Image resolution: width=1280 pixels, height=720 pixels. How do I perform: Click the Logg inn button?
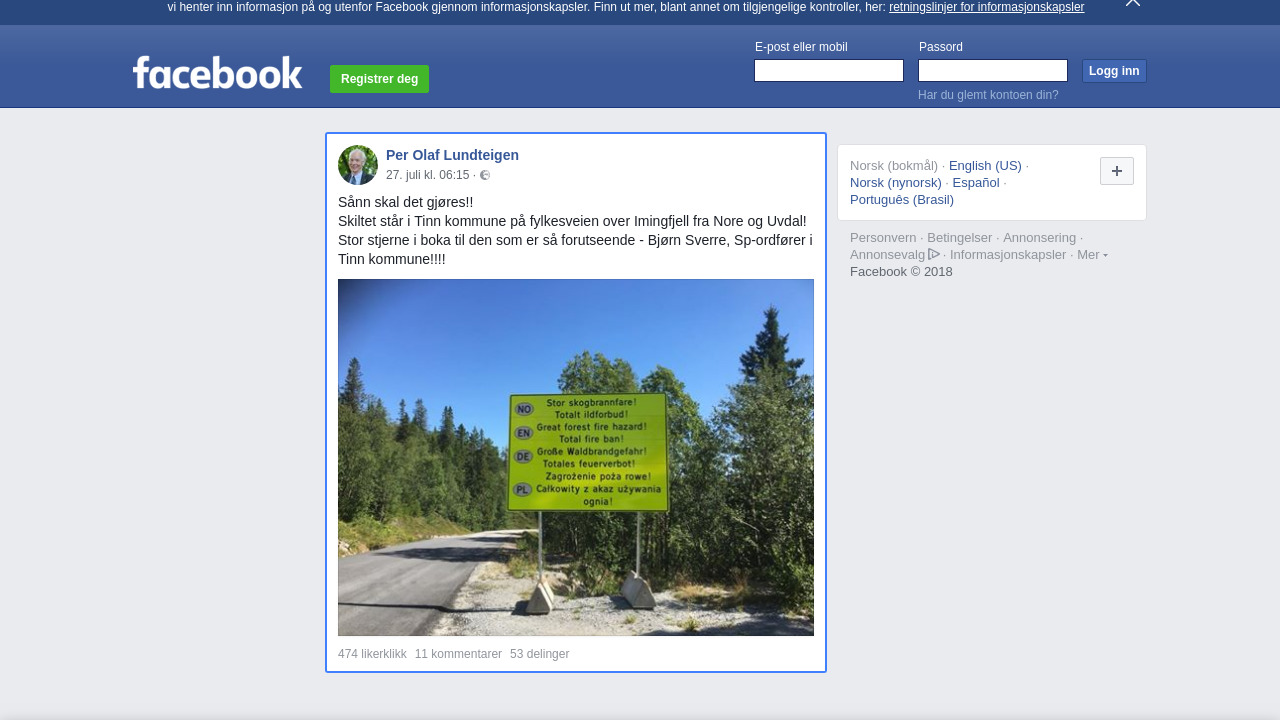pyautogui.click(x=1114, y=71)
